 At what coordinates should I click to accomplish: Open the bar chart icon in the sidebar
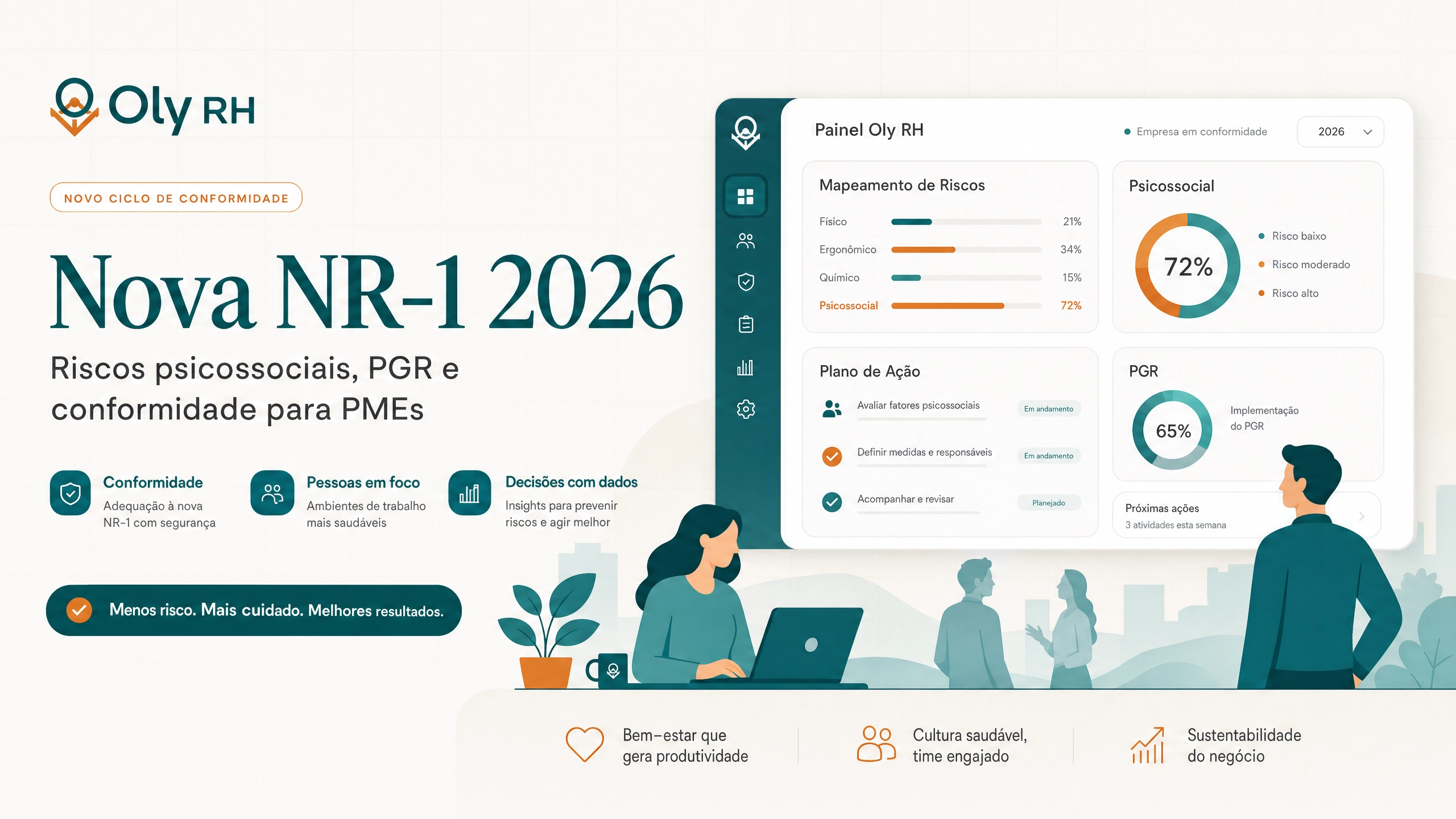pos(746,367)
